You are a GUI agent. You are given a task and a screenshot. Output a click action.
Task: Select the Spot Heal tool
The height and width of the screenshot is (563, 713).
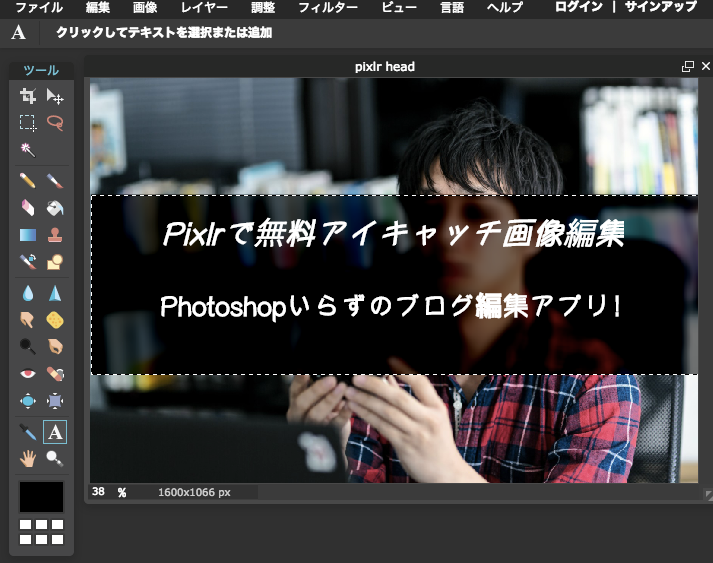coord(55,374)
